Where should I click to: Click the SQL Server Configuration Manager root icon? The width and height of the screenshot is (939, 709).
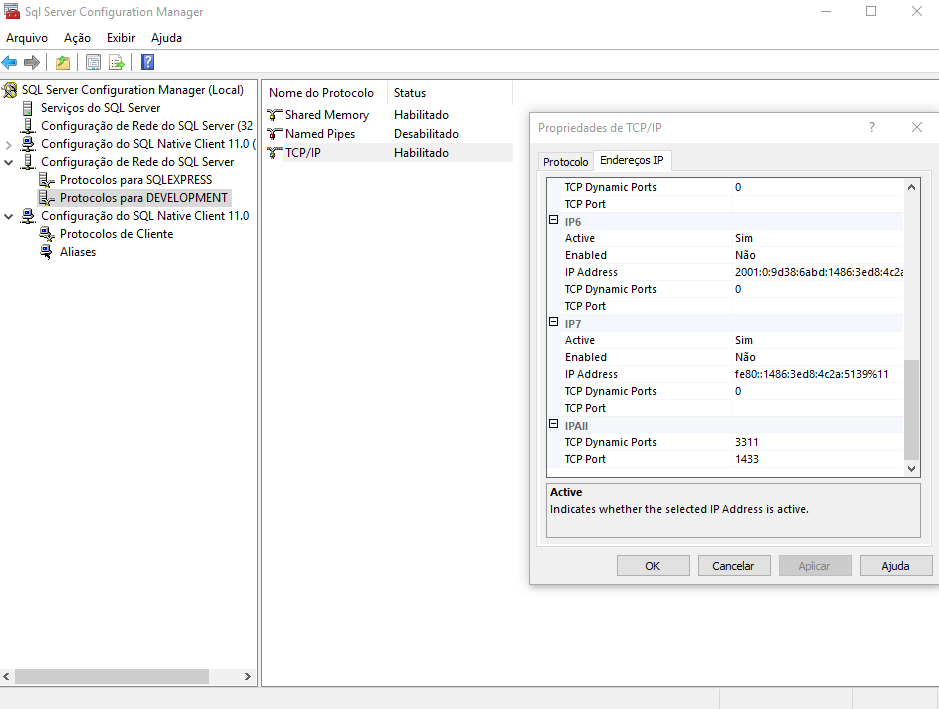[10, 90]
